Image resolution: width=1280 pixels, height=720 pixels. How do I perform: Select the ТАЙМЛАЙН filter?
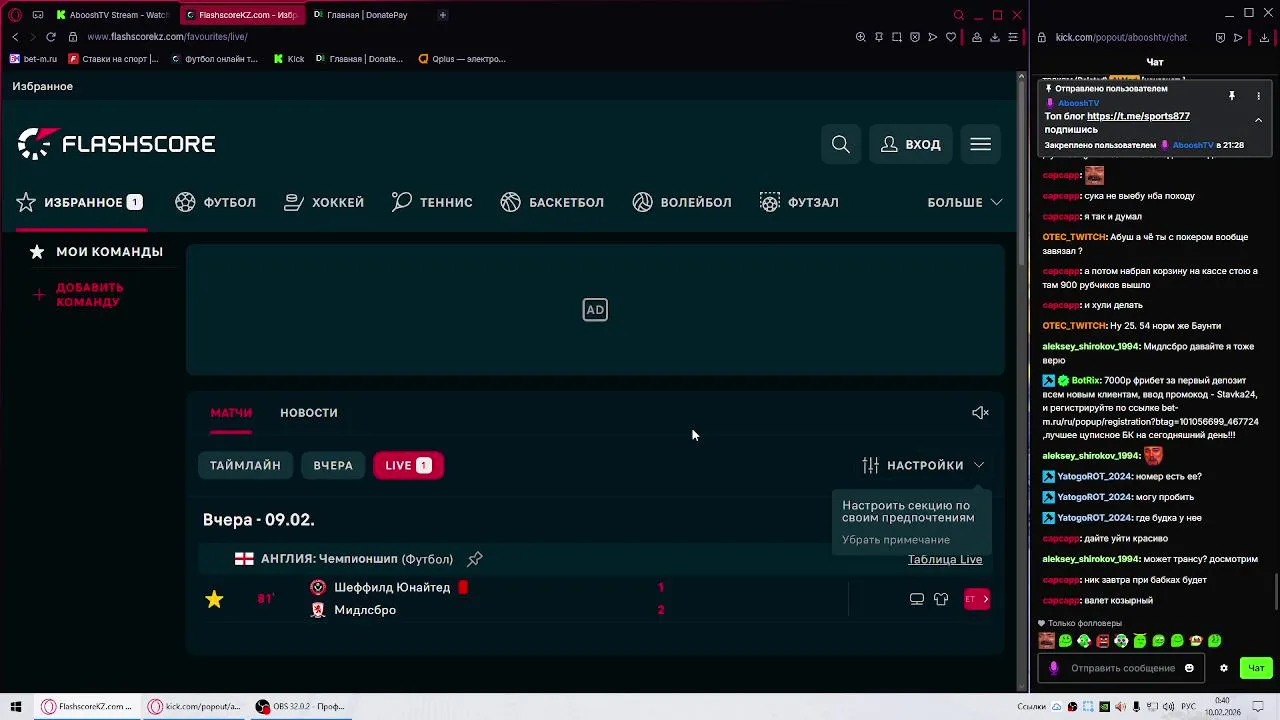245,465
